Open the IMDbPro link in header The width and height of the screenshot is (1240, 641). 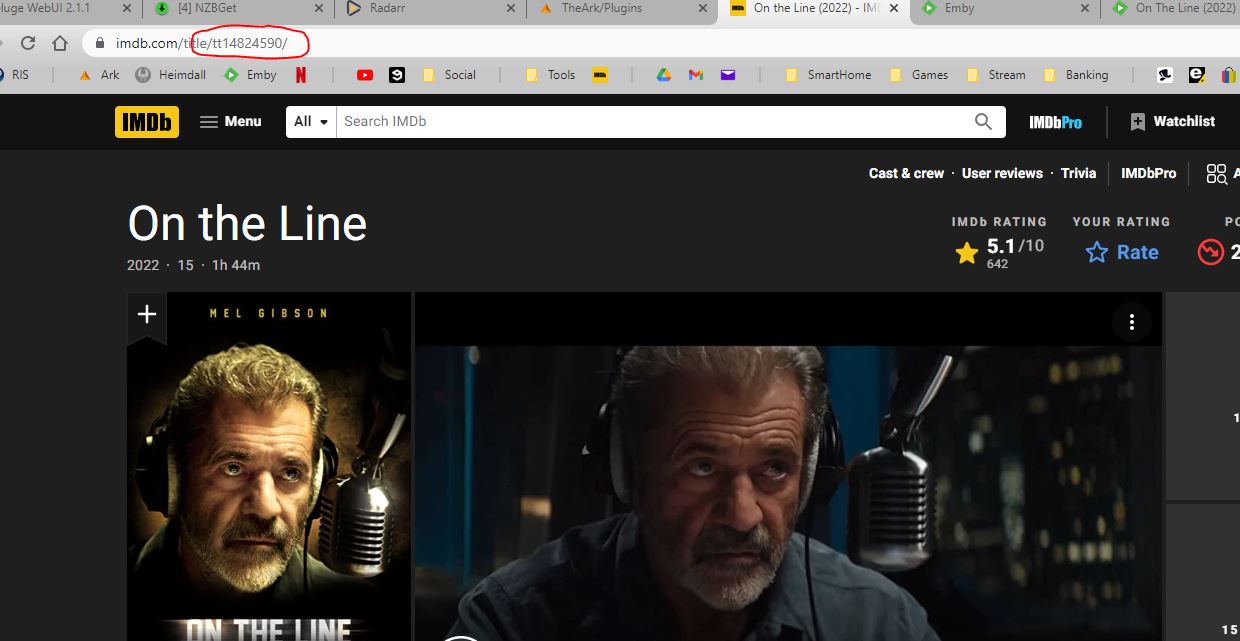(x=1055, y=122)
